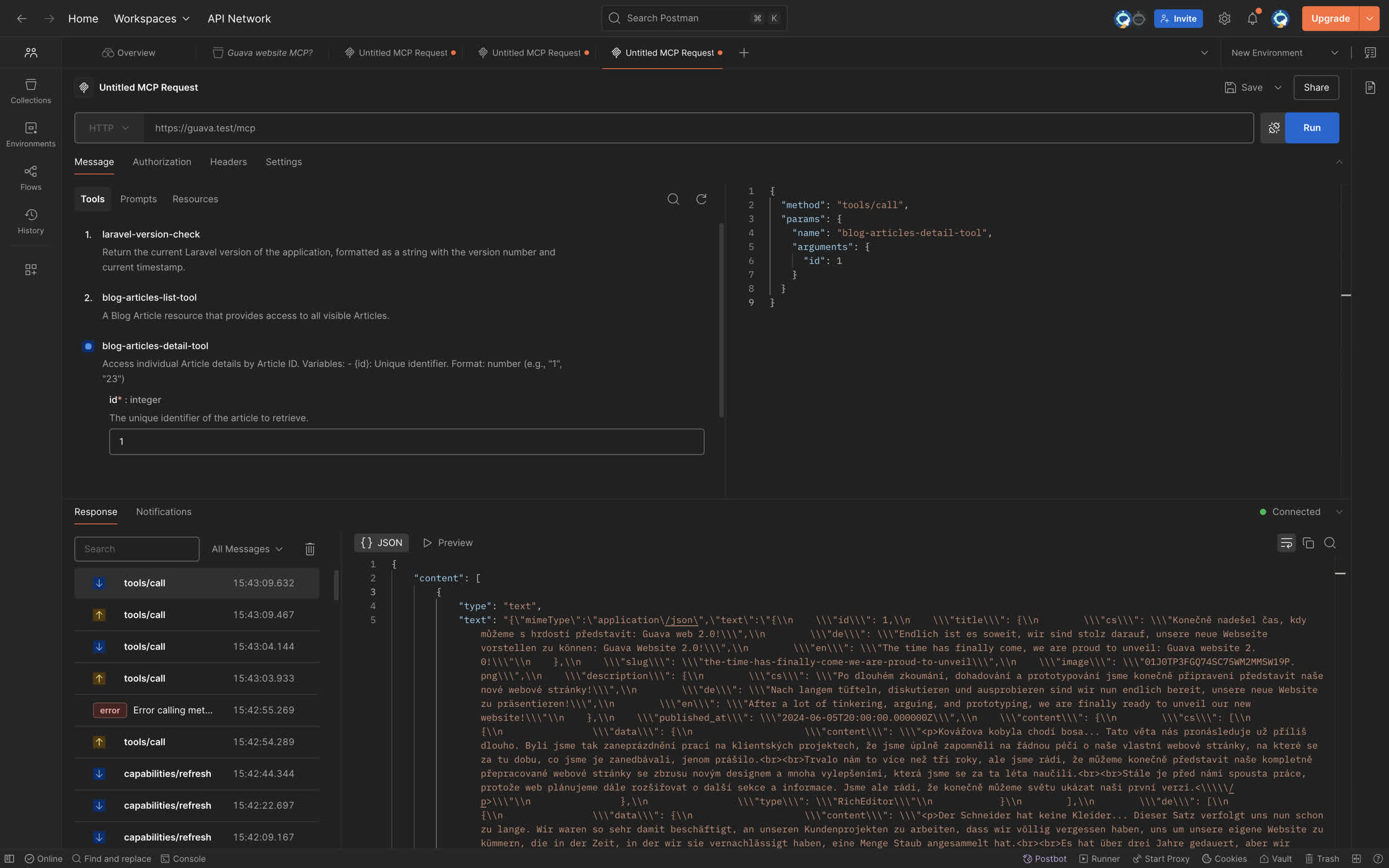This screenshot has height=868, width=1389.
Task: Open the help icon in status bar
Action: click(x=1377, y=859)
